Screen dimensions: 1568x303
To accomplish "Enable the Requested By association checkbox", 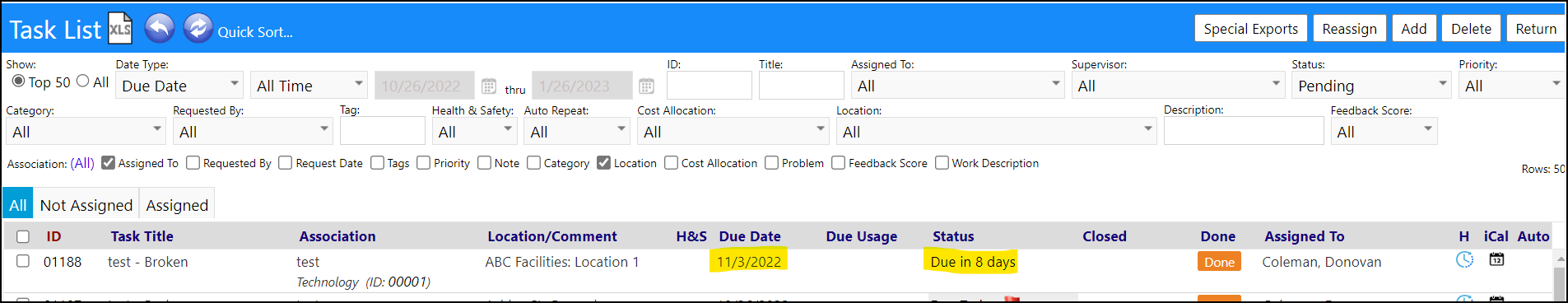I will (193, 163).
